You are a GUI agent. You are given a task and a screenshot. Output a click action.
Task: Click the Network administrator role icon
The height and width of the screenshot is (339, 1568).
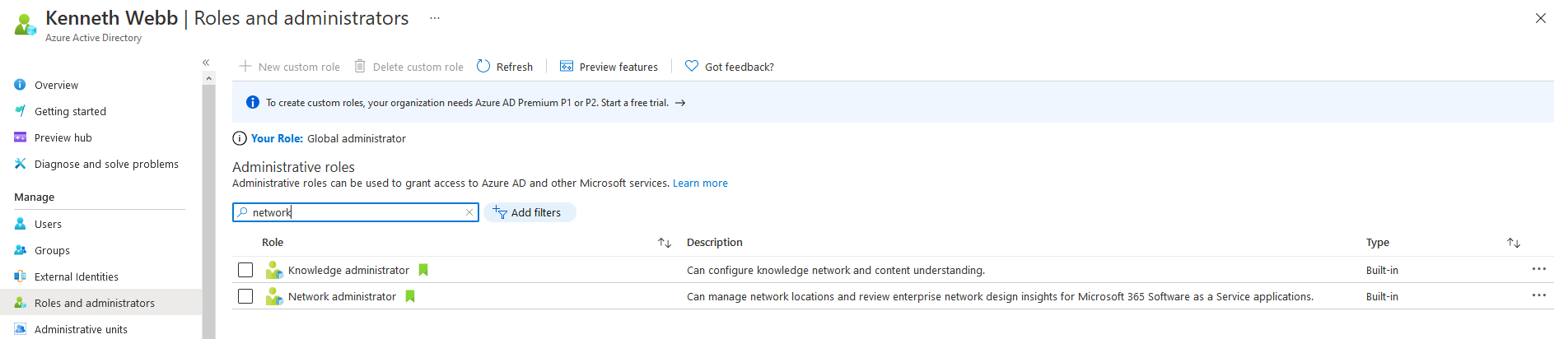pyautogui.click(x=274, y=296)
